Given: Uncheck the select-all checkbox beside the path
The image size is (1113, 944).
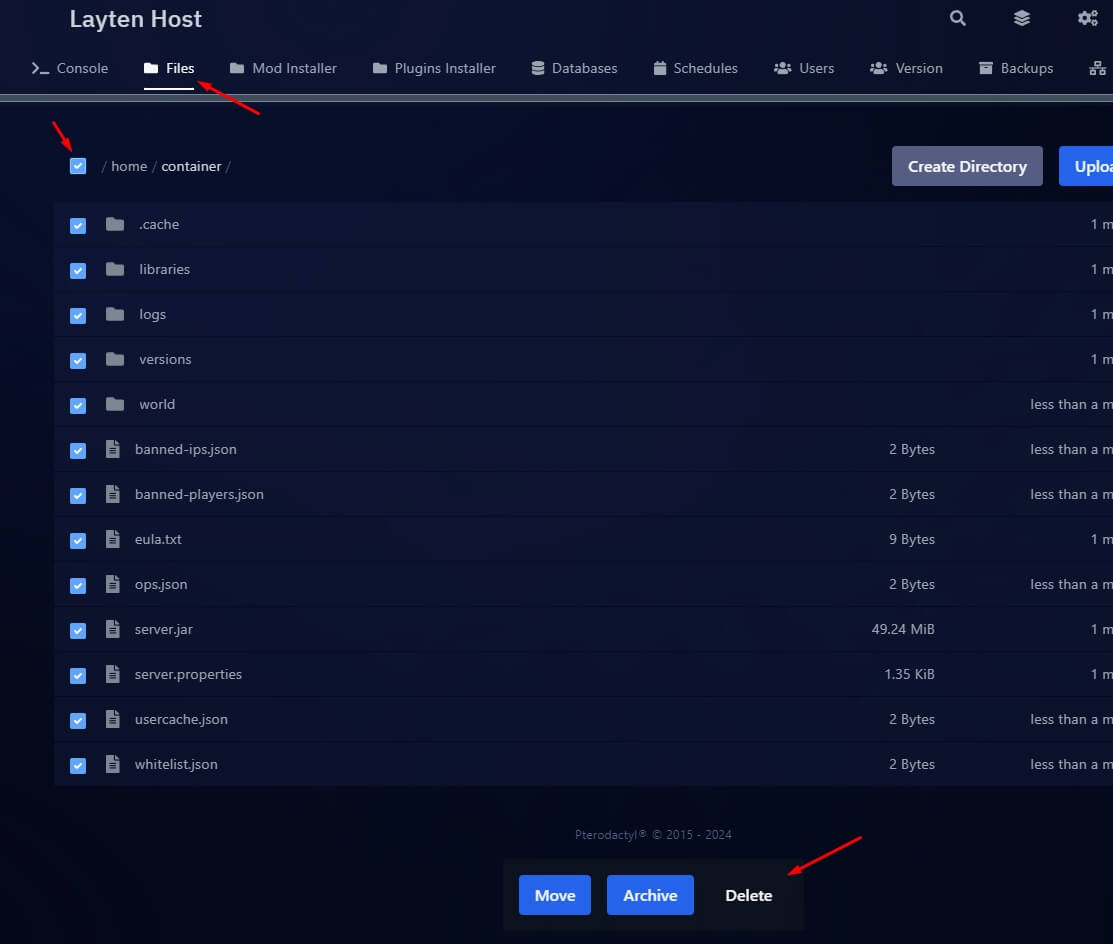Looking at the screenshot, I should (x=78, y=166).
